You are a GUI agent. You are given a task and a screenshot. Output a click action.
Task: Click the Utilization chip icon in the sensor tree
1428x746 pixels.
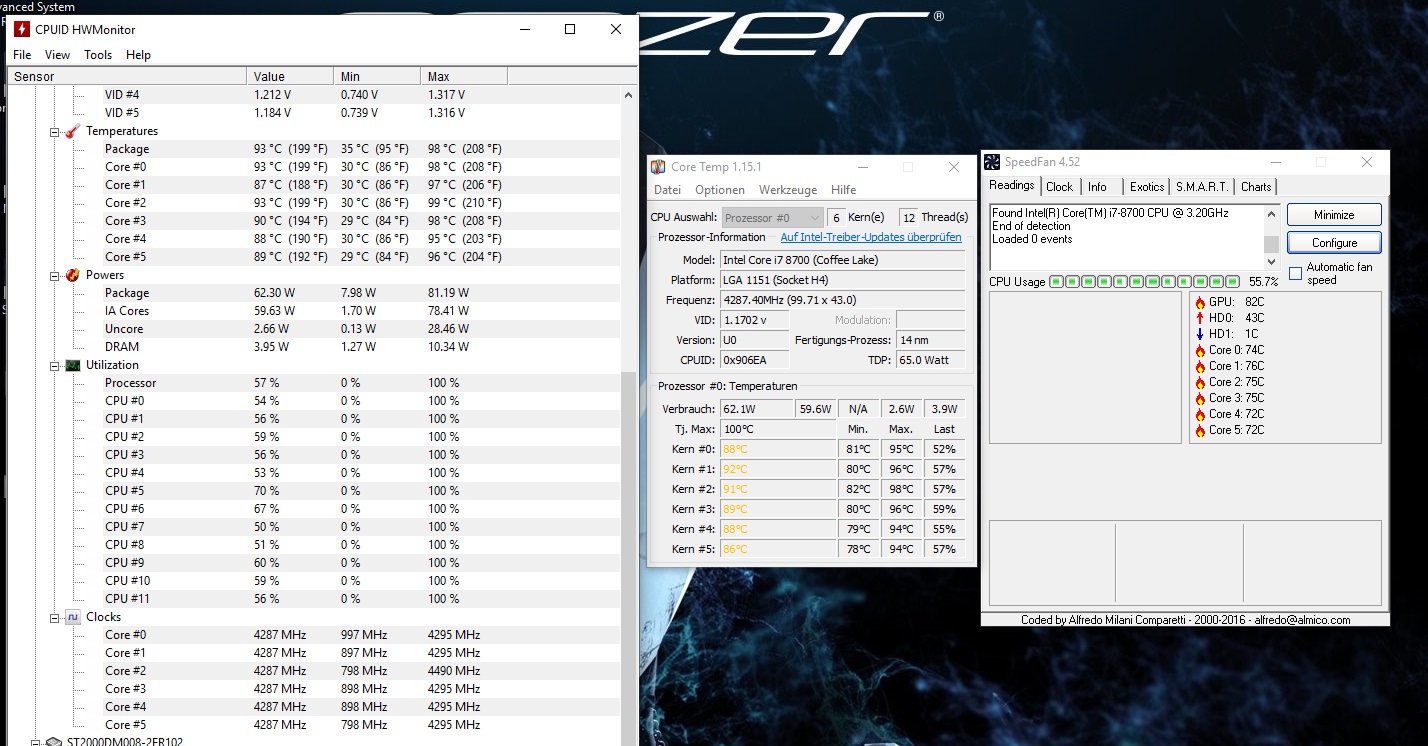pos(72,365)
